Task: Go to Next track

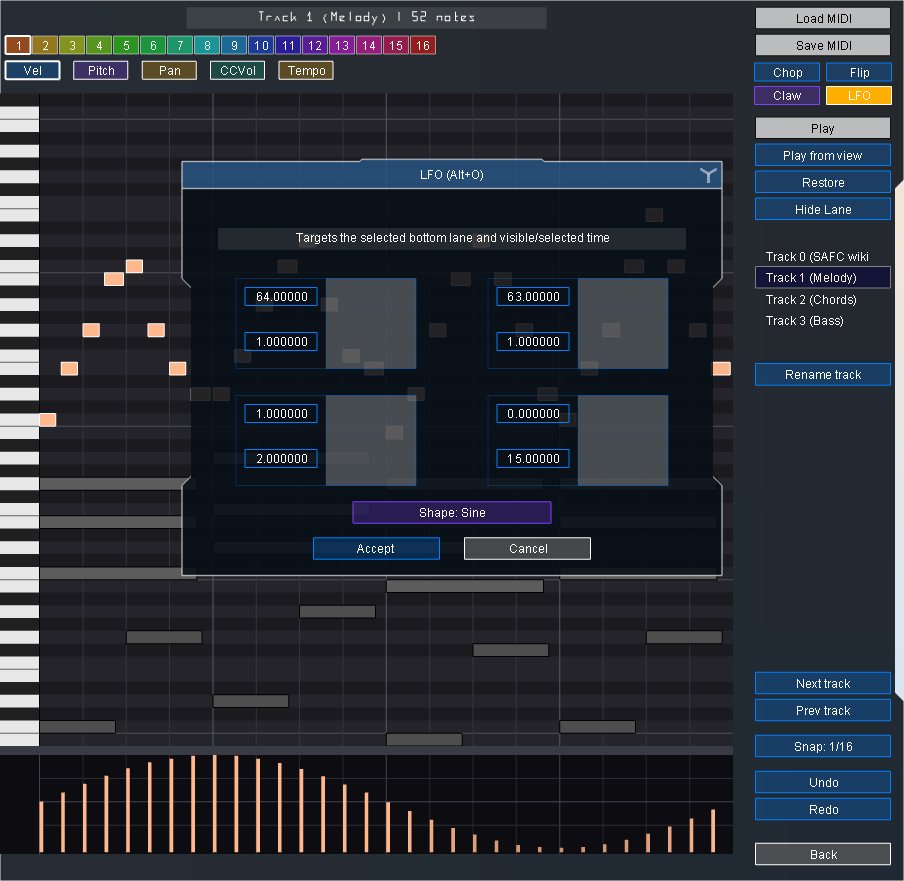Action: tap(823, 684)
